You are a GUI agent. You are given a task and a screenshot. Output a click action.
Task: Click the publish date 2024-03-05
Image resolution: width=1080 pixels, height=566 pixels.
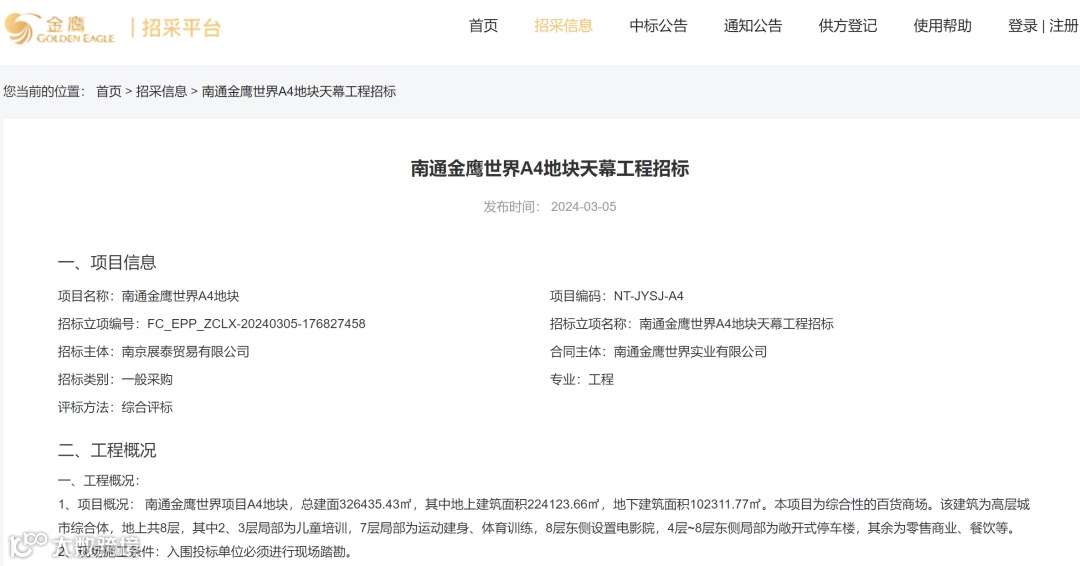(x=583, y=207)
